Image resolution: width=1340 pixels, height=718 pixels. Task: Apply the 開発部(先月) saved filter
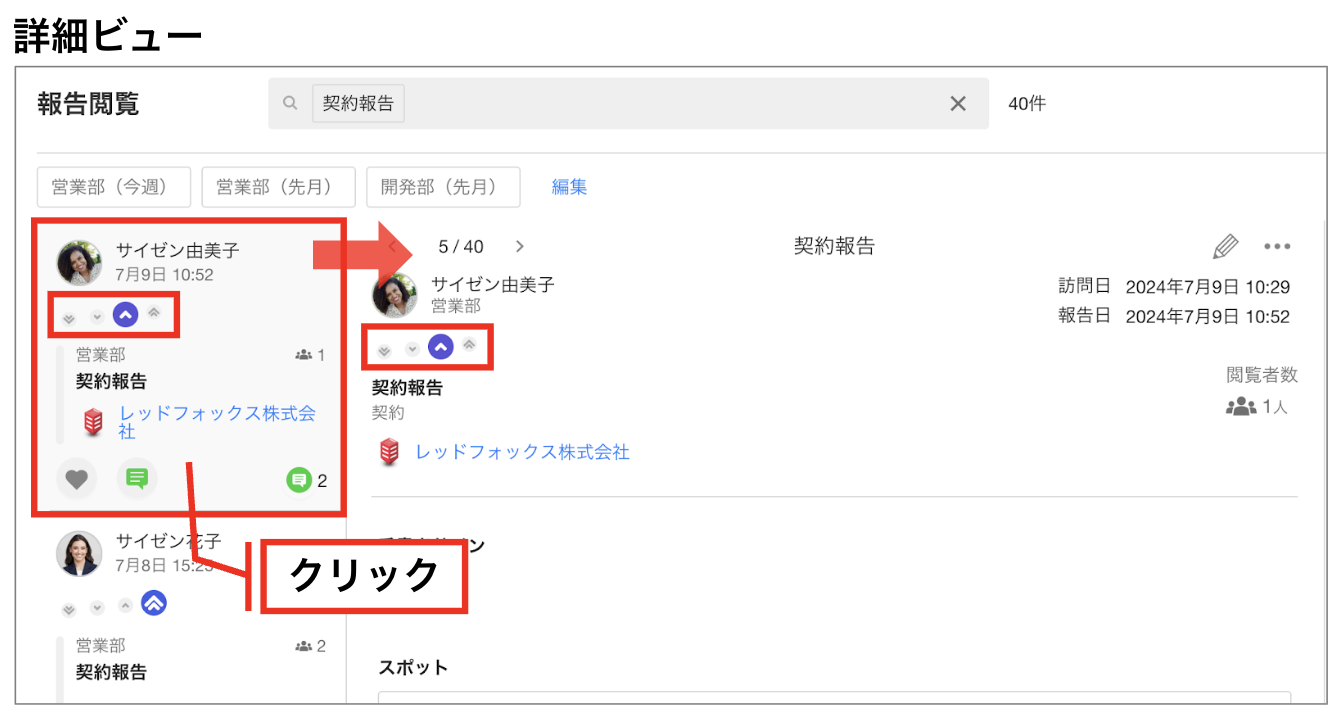coord(443,187)
